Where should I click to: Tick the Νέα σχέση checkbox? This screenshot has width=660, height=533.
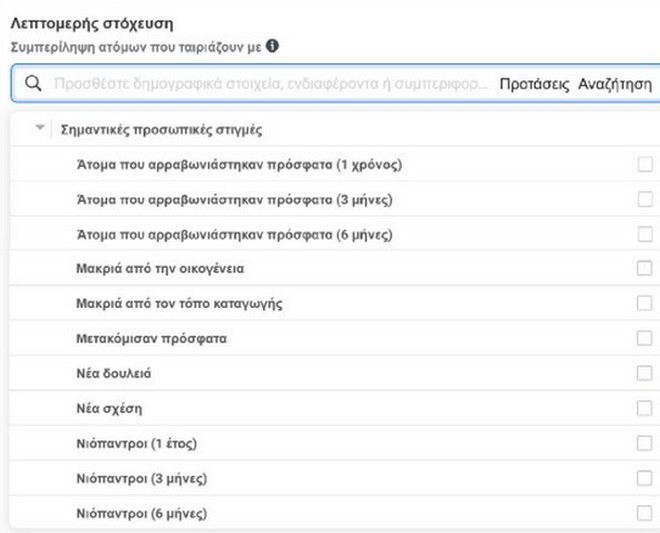[645, 409]
